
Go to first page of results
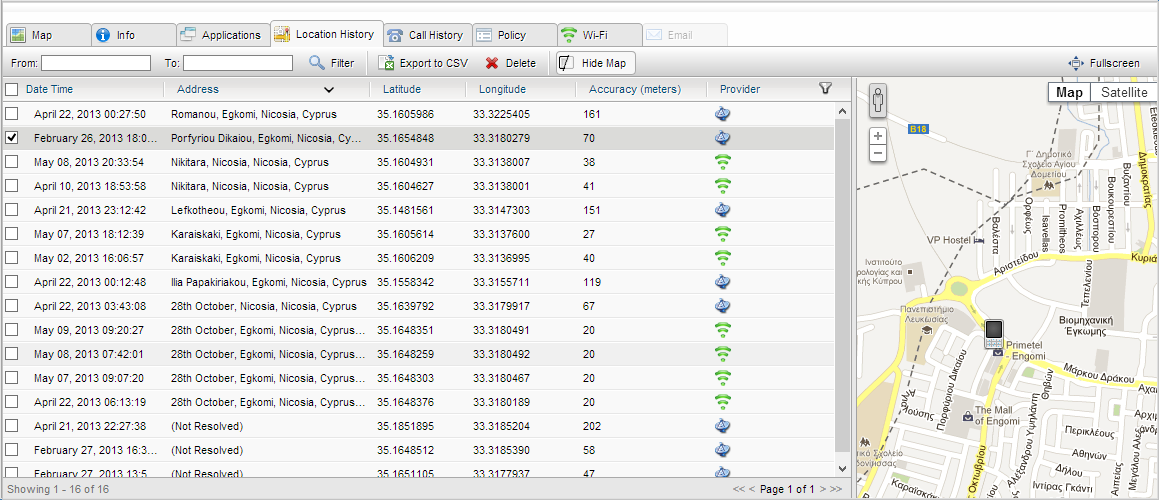pyautogui.click(x=738, y=489)
